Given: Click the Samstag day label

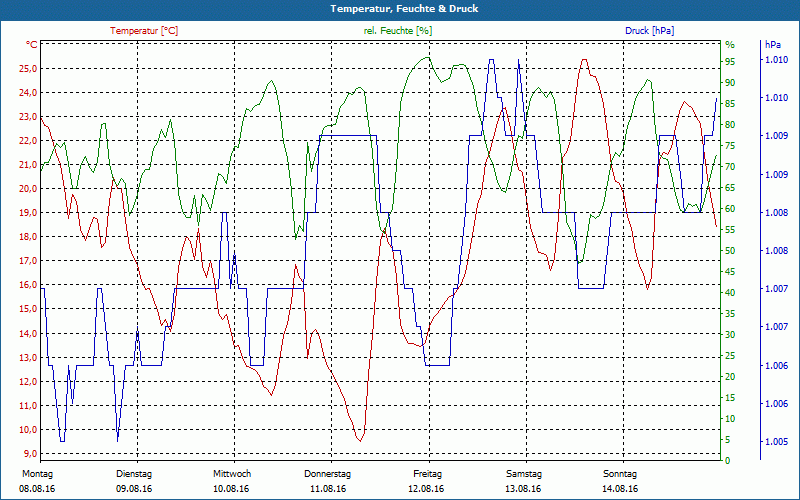Looking at the screenshot, I should [524, 474].
